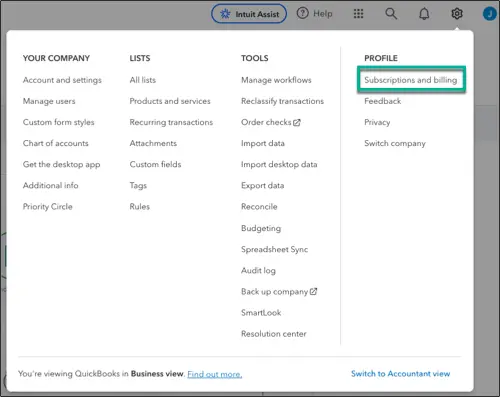
Task: Open Subscriptions and billing
Action: [x=410, y=80]
